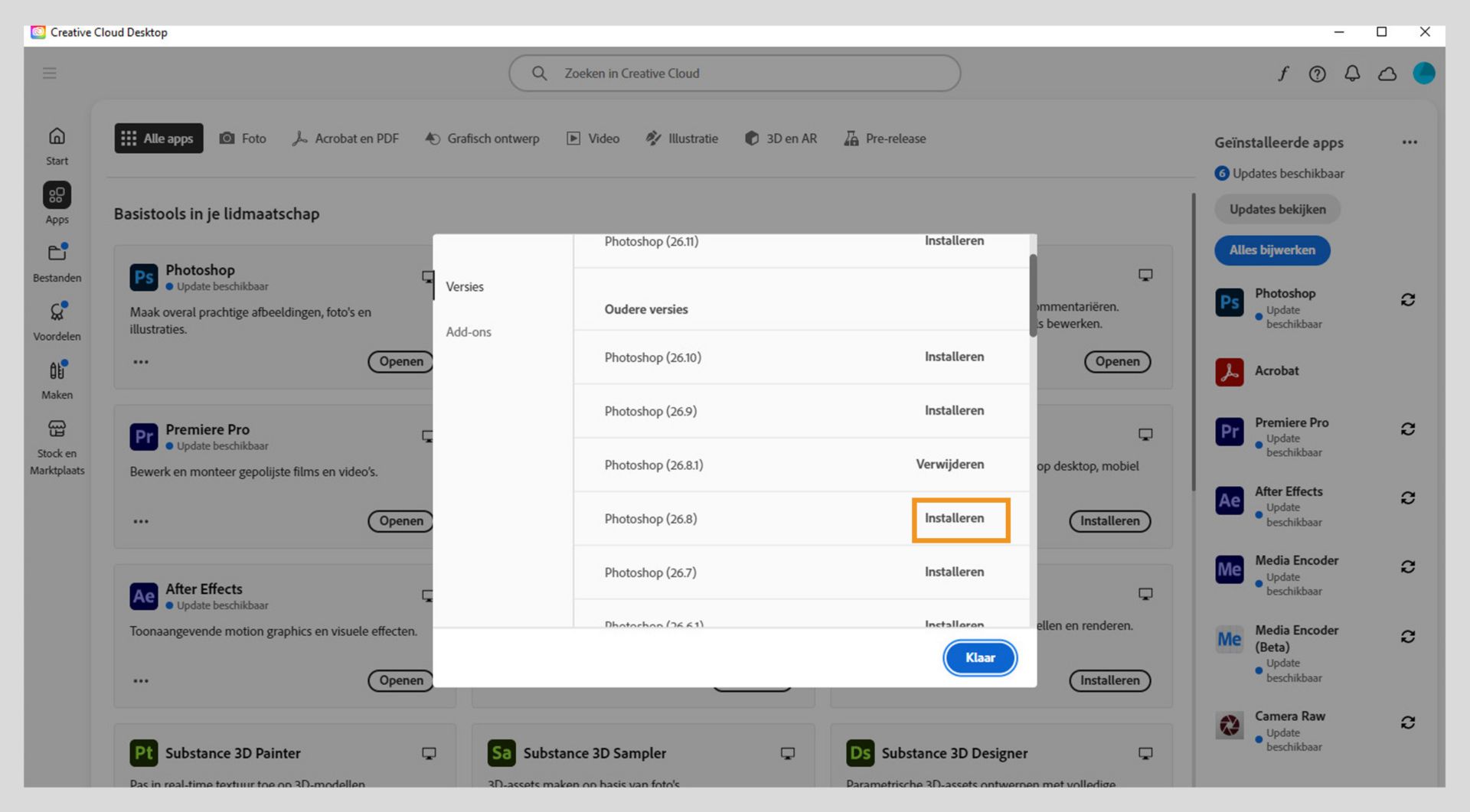This screenshot has height=812, width=1470.
Task: Update Photoshop using its refresh icon
Action: (1408, 300)
